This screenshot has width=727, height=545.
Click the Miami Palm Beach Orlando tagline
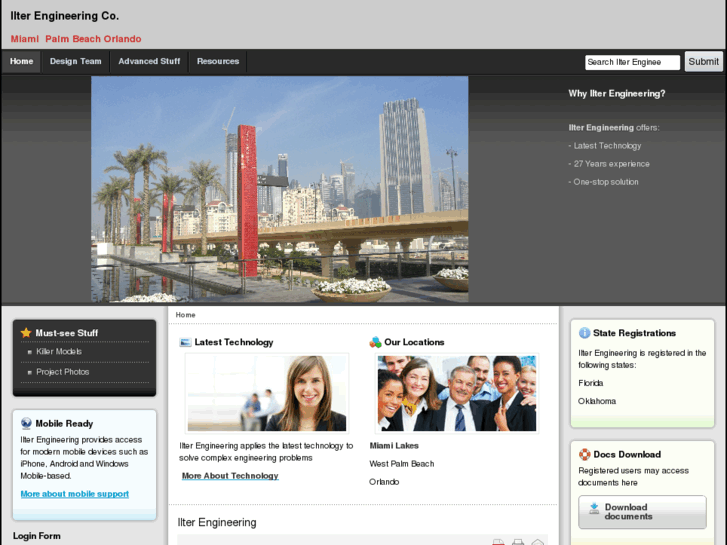pyautogui.click(x=76, y=39)
